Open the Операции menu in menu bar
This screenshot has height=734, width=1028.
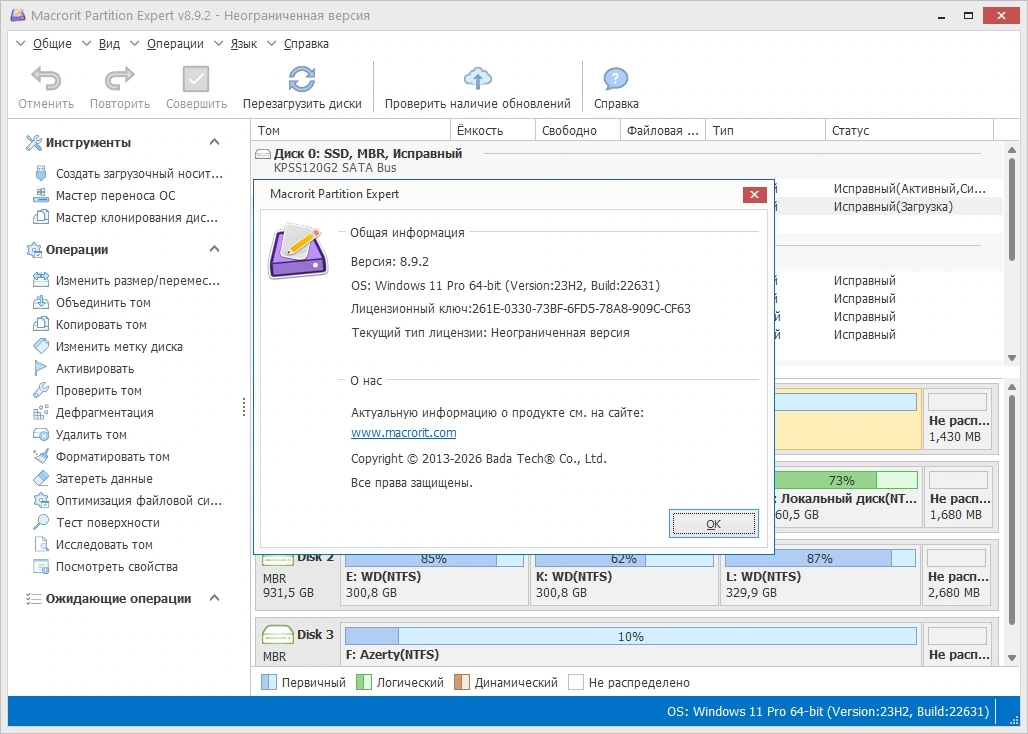click(x=175, y=44)
